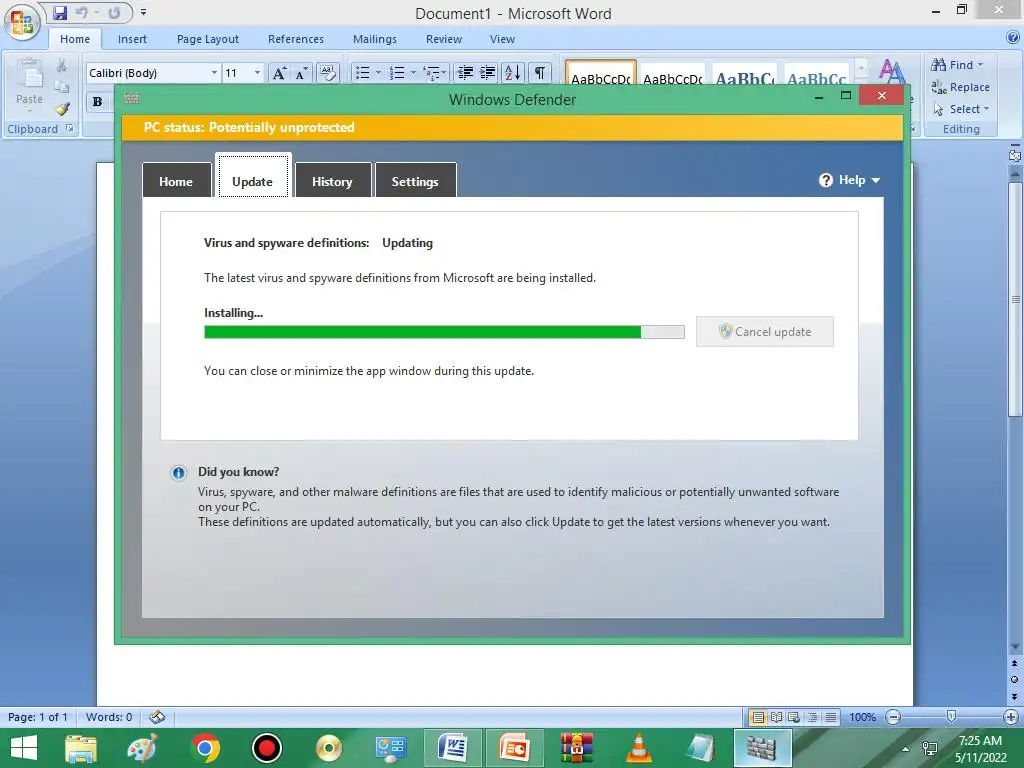
Task: Click the Change Styles icon
Action: [891, 71]
